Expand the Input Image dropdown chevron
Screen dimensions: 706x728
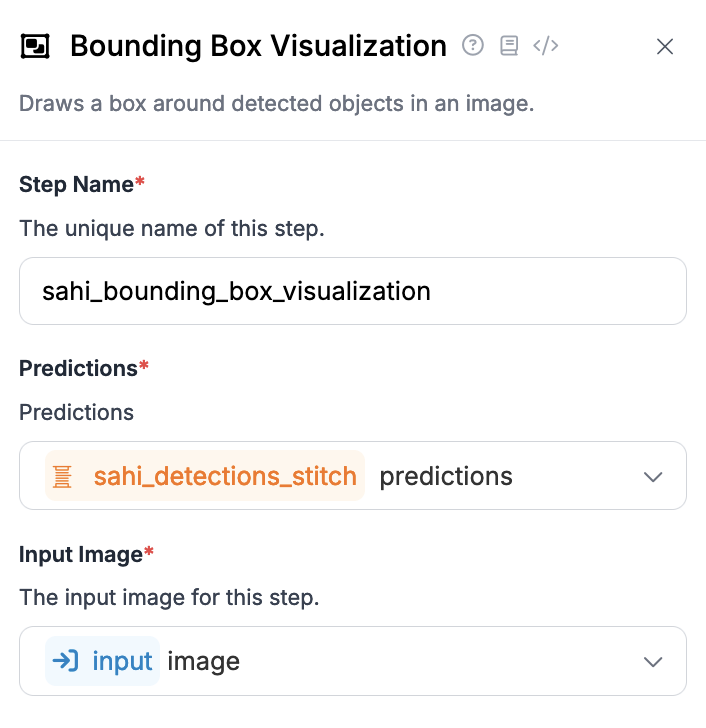coord(653,662)
